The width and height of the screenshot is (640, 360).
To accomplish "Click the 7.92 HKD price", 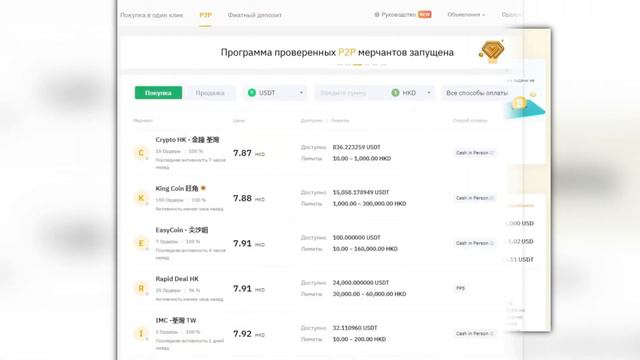I will coord(249,334).
